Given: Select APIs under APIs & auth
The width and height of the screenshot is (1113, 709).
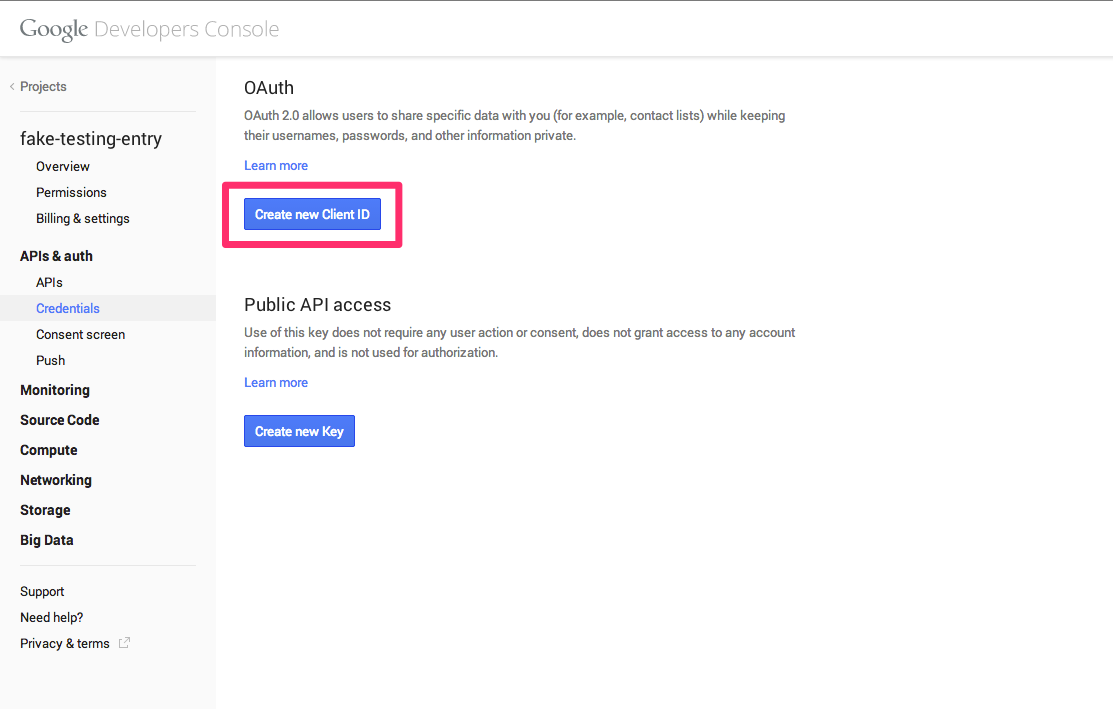Looking at the screenshot, I should (48, 282).
